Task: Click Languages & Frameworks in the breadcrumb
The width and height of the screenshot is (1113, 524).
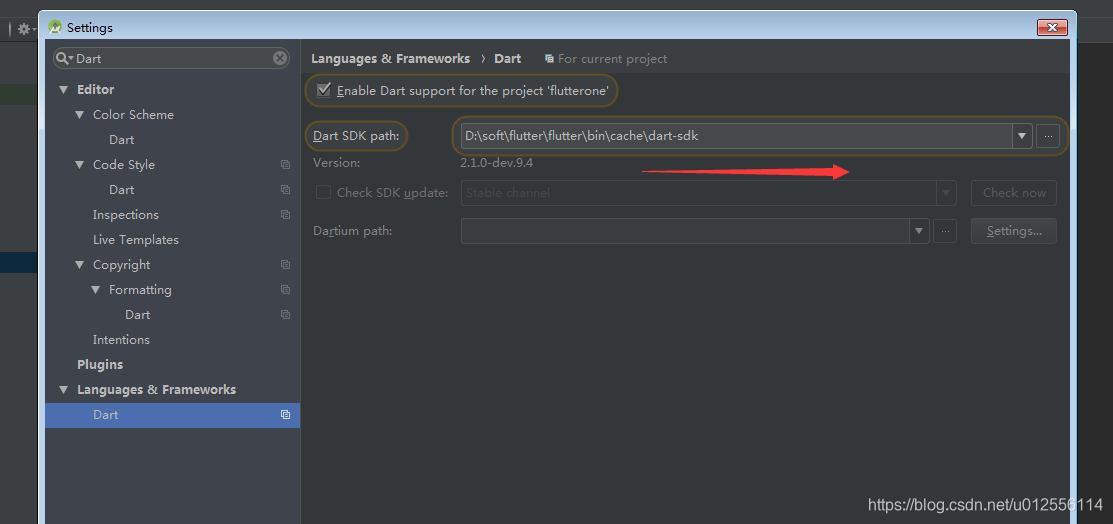Action: tap(390, 59)
